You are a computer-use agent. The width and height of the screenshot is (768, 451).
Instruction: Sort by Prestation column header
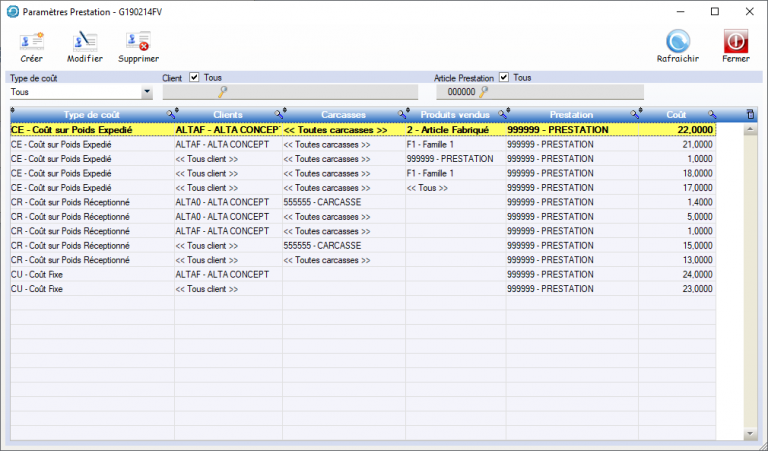(570, 115)
